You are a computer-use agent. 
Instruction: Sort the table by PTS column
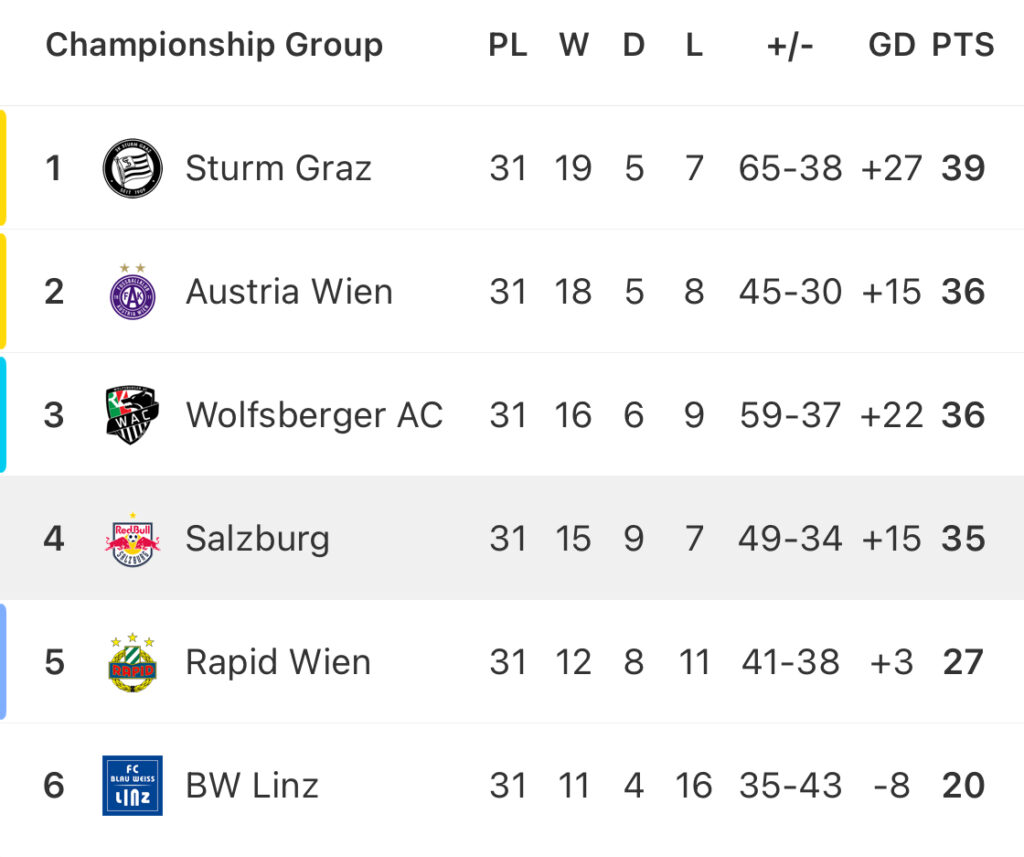(963, 45)
